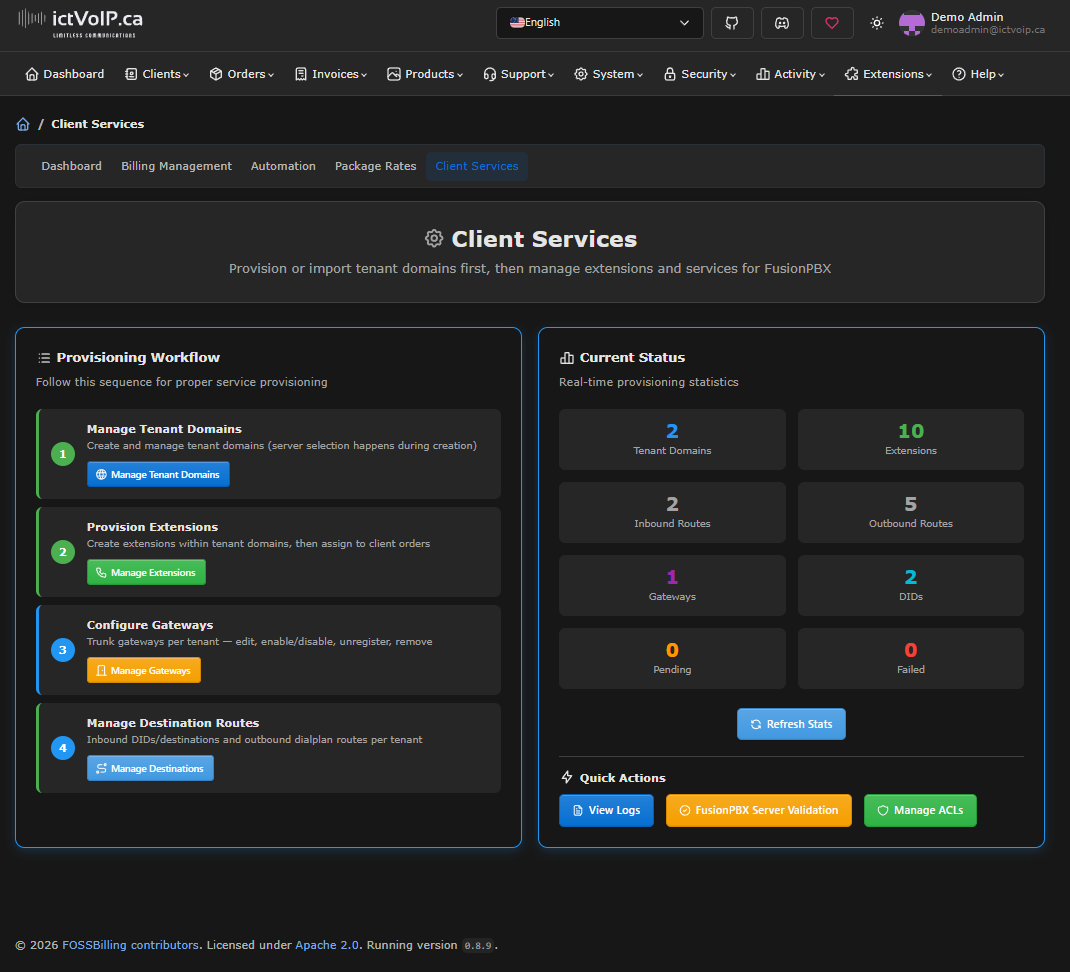Screen dimensions: 1070x972
Task: Expand the Security menu
Action: tap(700, 74)
